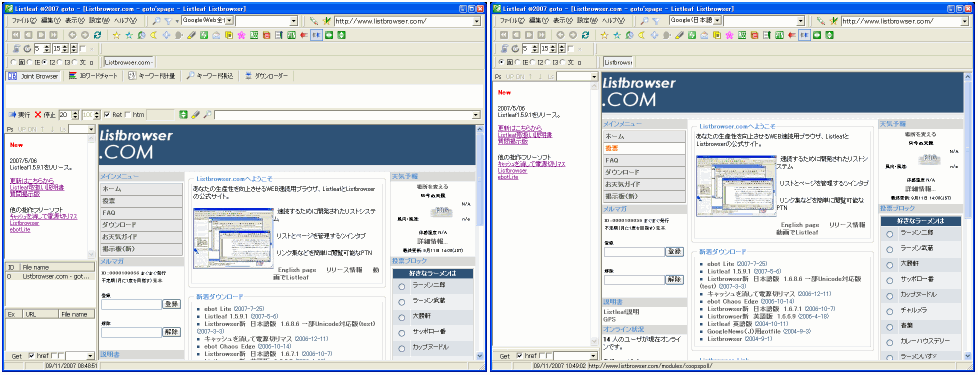Toggle the Ret checkbox in Joint Browser bar
This screenshot has width=978, height=375.
click(107, 115)
